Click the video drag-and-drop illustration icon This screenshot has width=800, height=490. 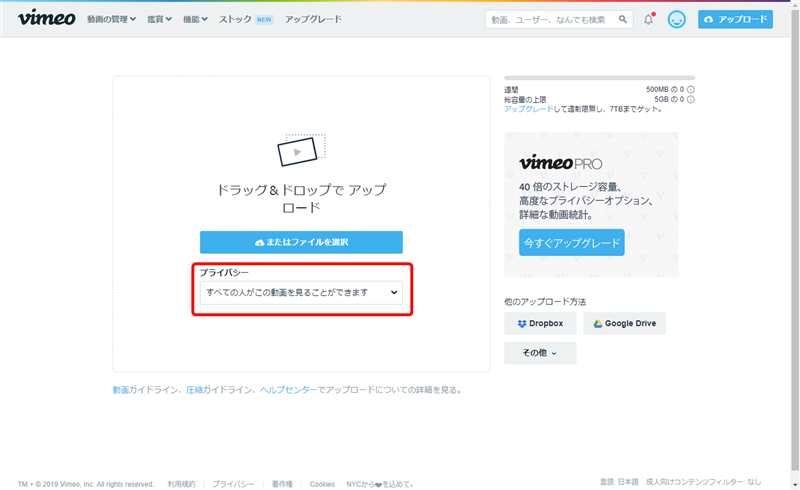(x=301, y=150)
